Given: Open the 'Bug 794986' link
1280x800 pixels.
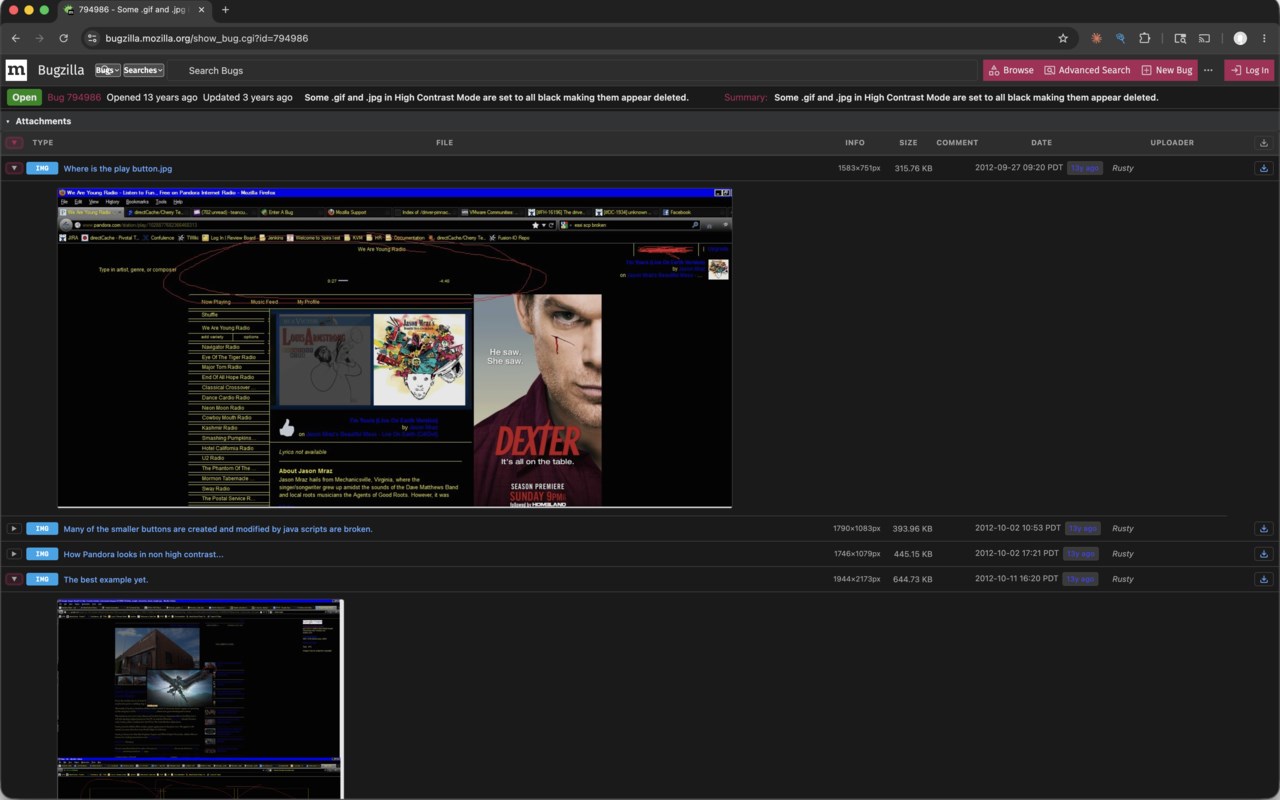Looking at the screenshot, I should 74,98.
